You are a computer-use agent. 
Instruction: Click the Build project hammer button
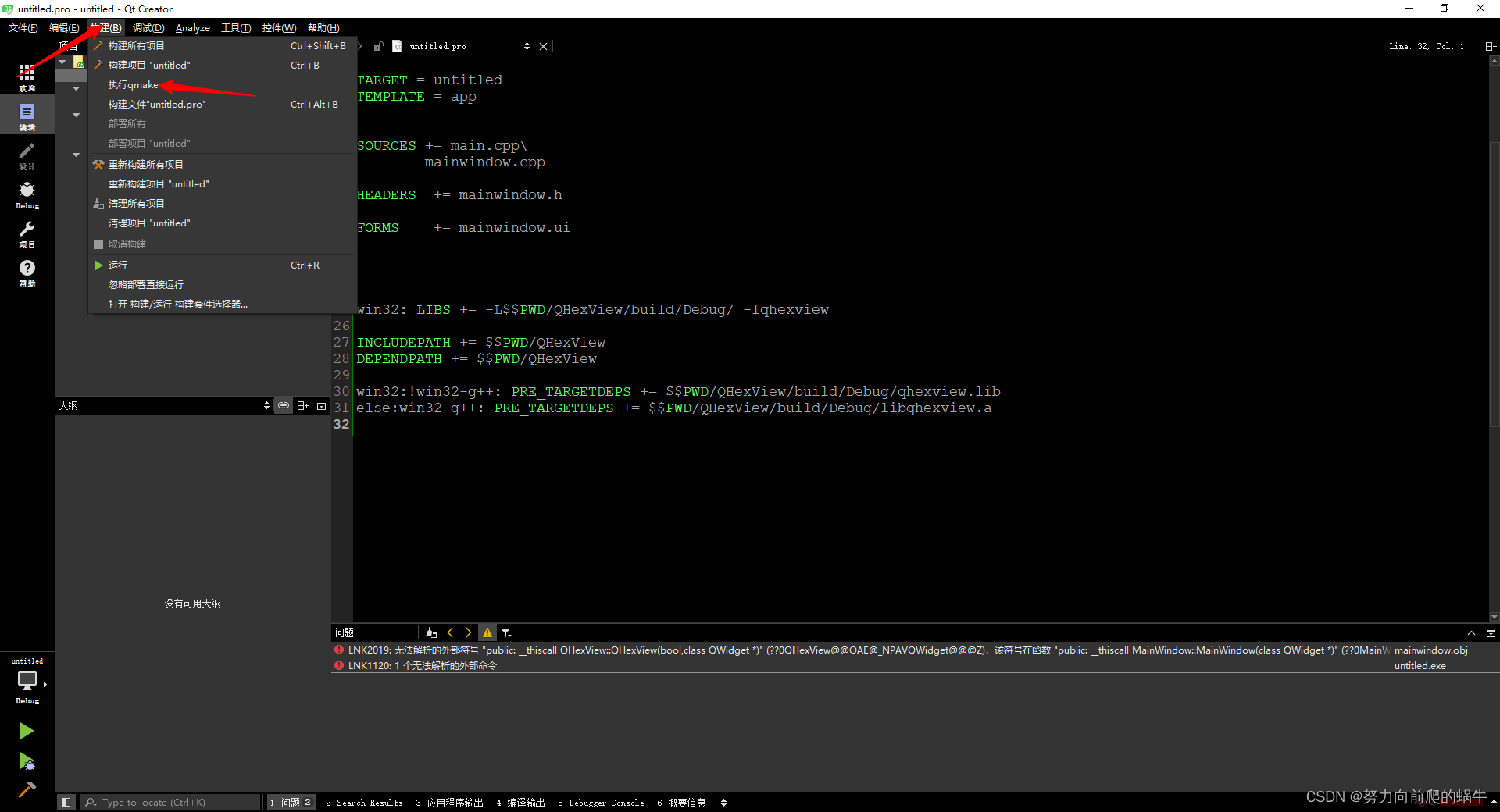click(27, 789)
